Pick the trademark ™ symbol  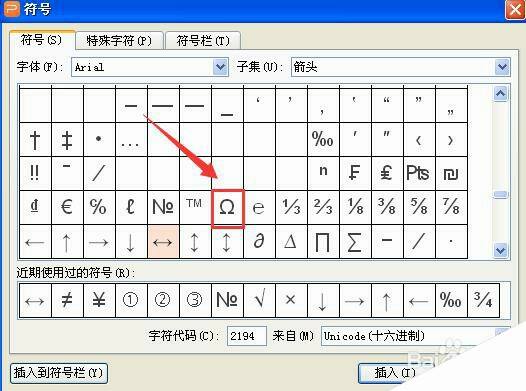point(195,208)
